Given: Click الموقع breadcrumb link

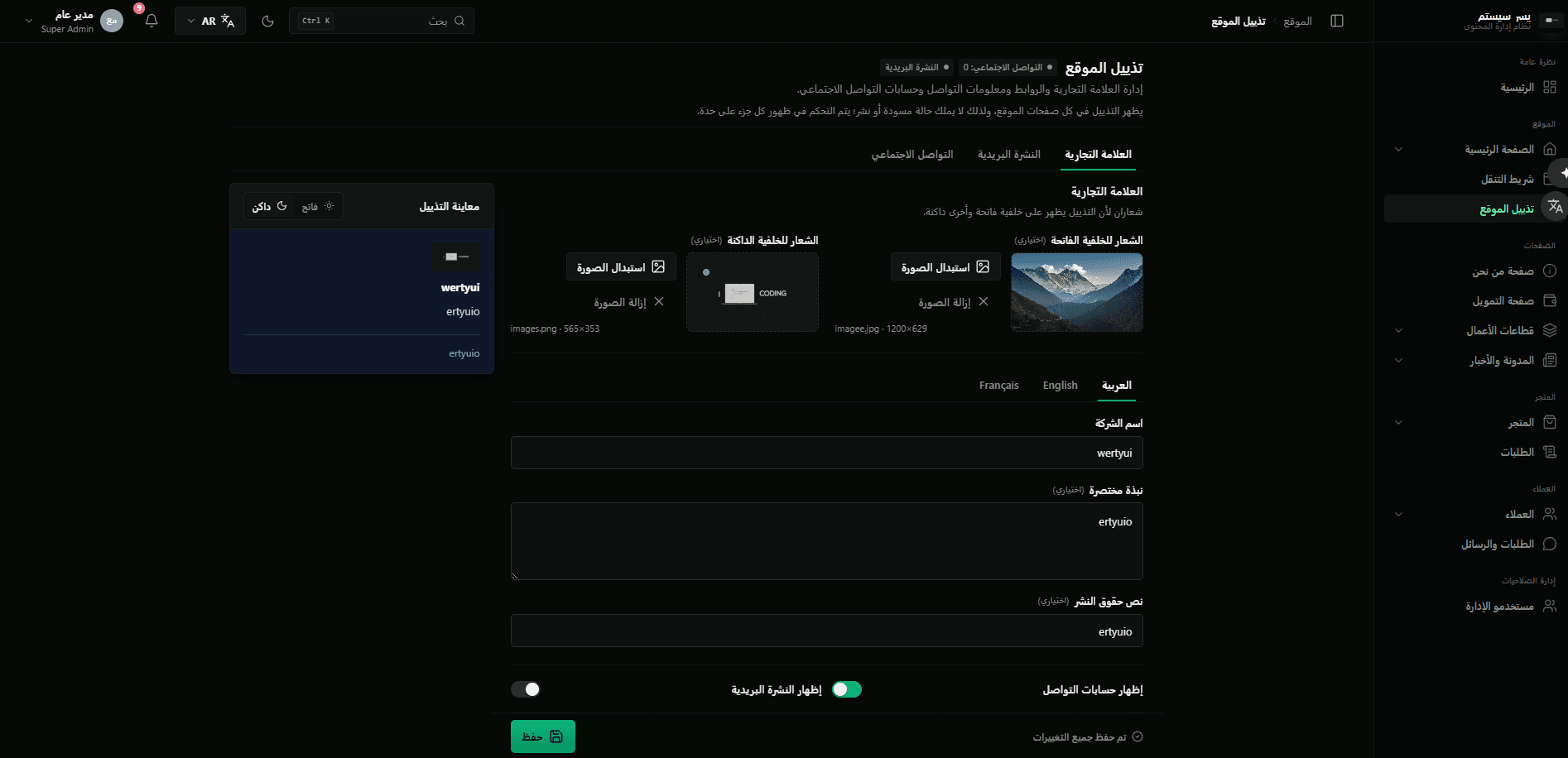Looking at the screenshot, I should pos(1297,22).
